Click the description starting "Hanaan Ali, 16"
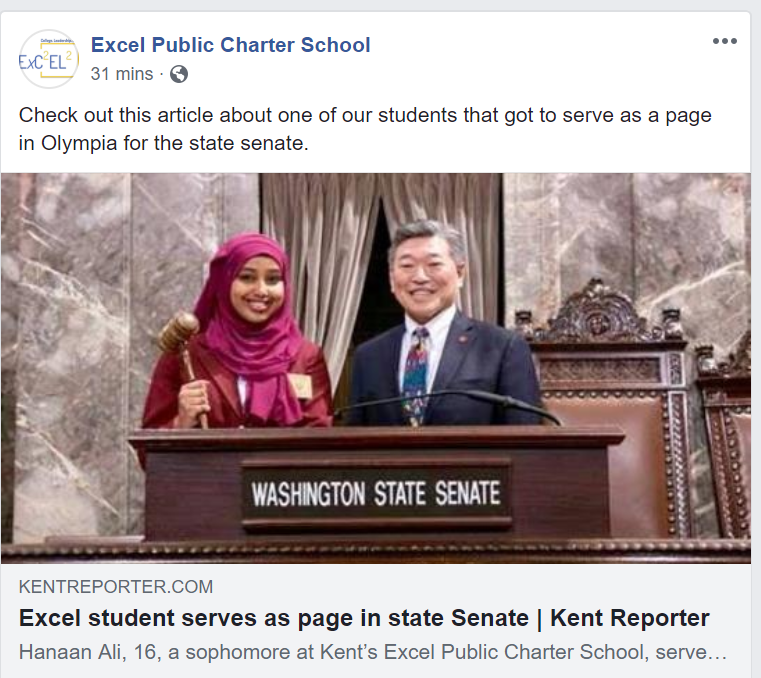 point(373,652)
